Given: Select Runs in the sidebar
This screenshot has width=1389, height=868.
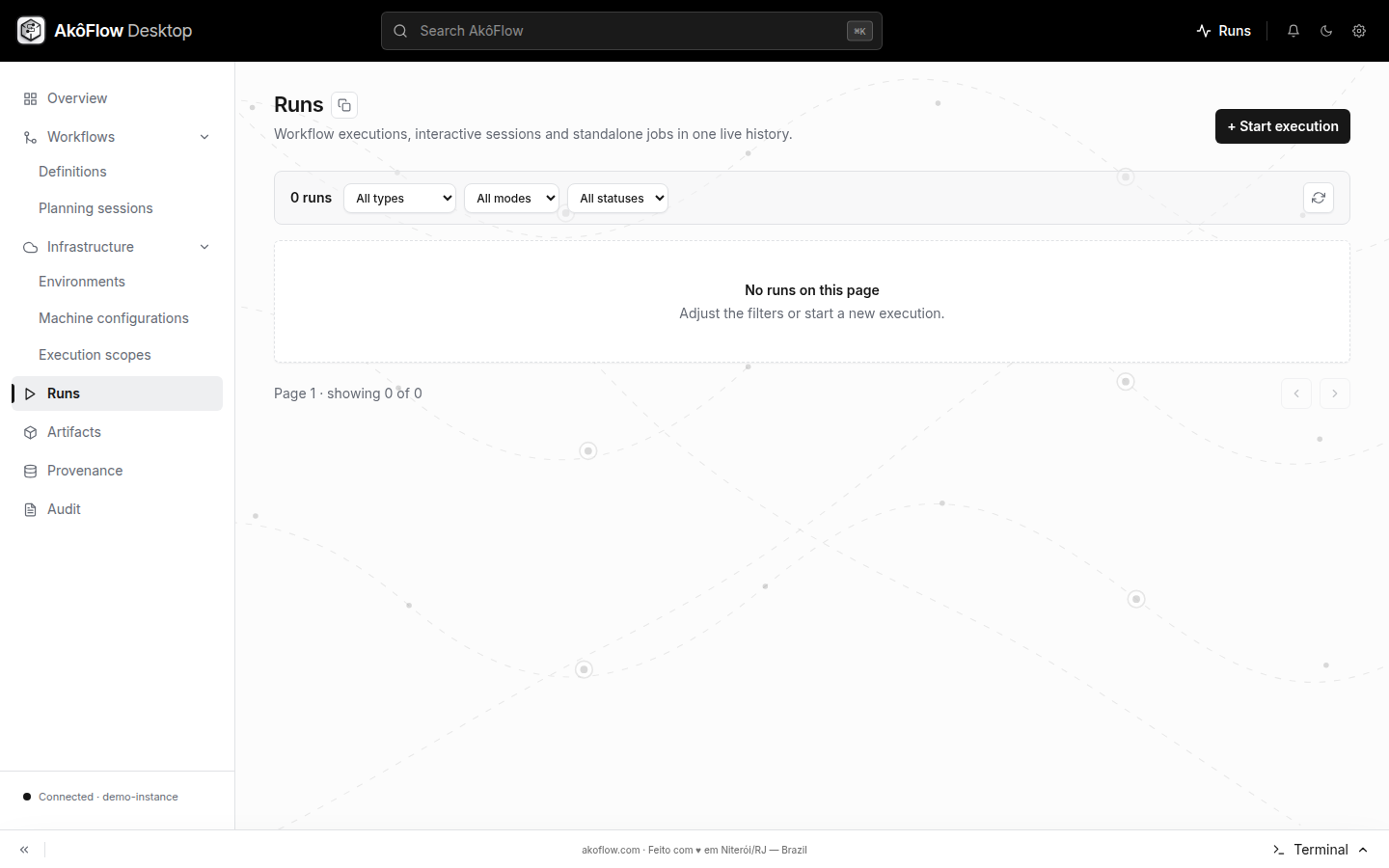Looking at the screenshot, I should tap(118, 393).
